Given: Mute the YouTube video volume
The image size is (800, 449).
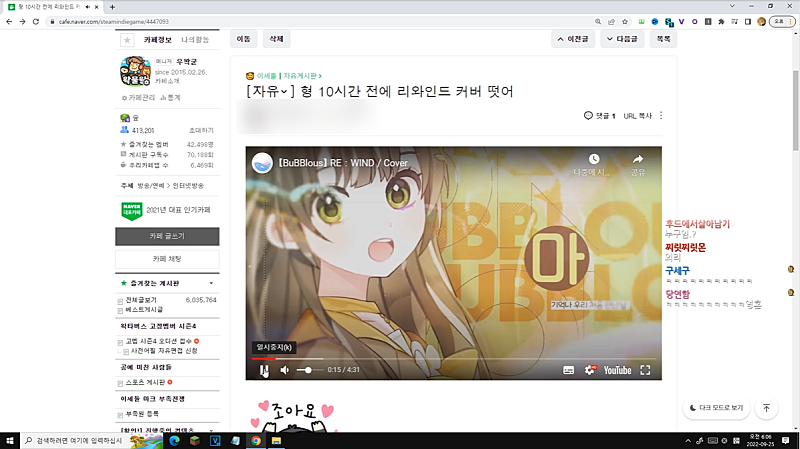Looking at the screenshot, I should click(x=285, y=370).
